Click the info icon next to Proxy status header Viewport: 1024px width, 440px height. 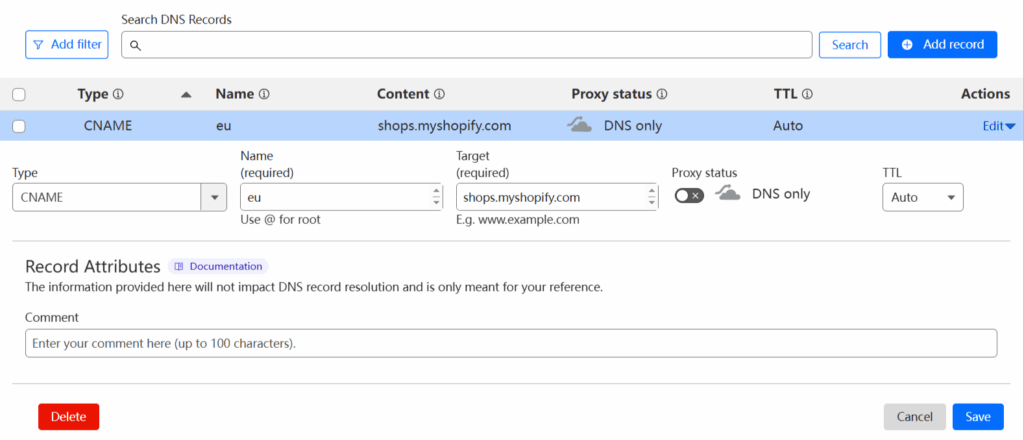[x=662, y=94]
